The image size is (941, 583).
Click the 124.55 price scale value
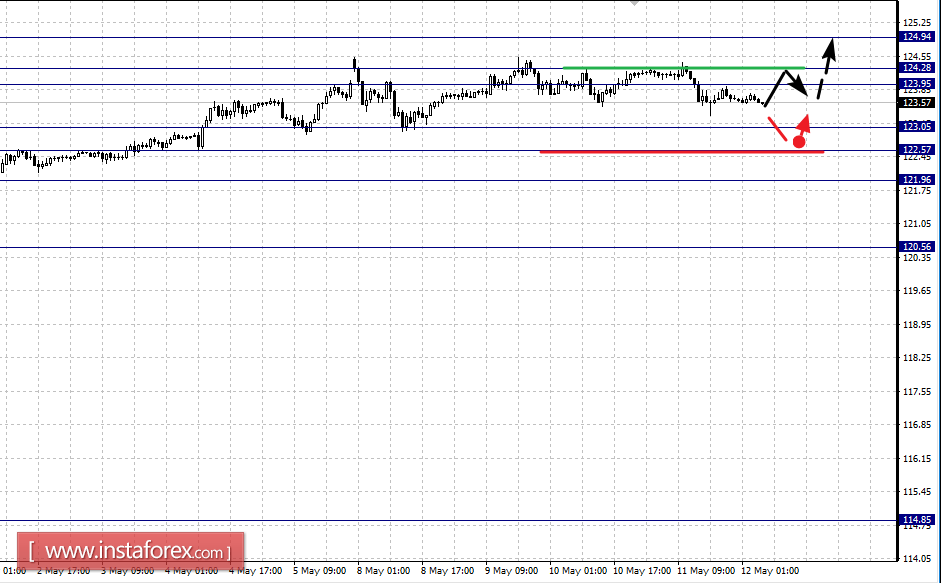point(917,57)
